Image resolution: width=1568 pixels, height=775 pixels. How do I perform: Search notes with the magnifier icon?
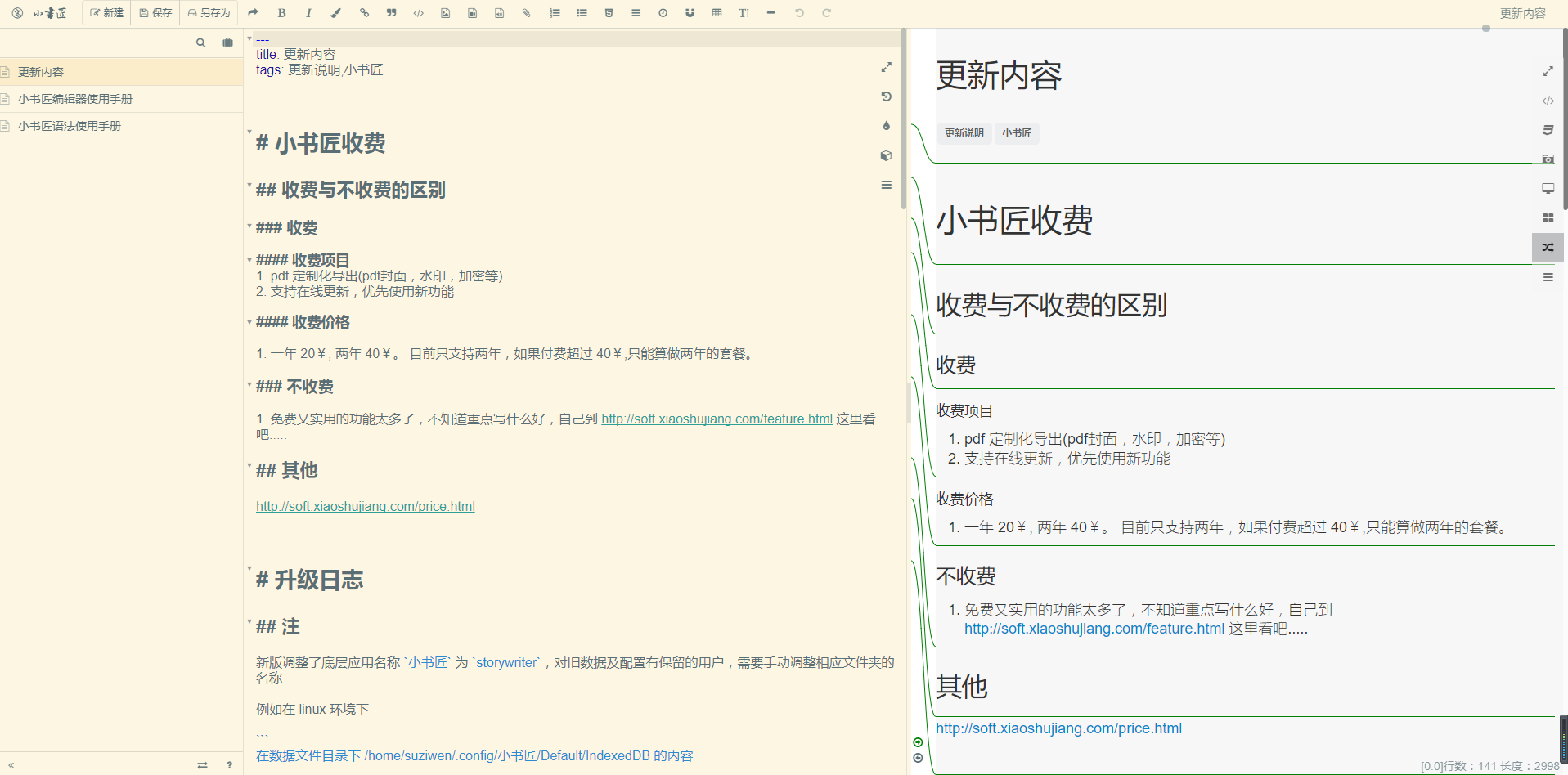click(x=200, y=43)
